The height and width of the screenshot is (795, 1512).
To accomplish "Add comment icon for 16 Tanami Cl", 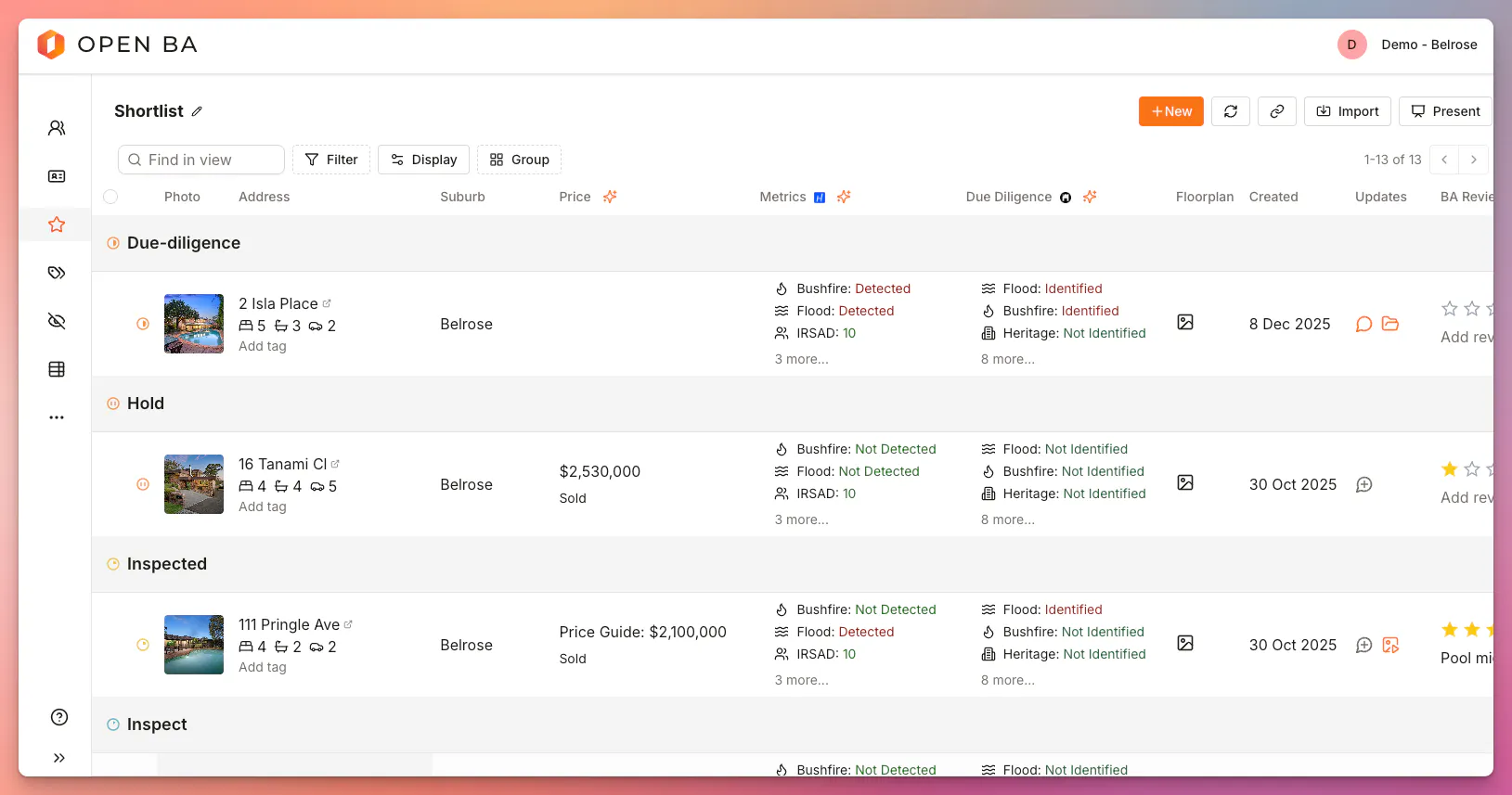I will pyautogui.click(x=1363, y=484).
